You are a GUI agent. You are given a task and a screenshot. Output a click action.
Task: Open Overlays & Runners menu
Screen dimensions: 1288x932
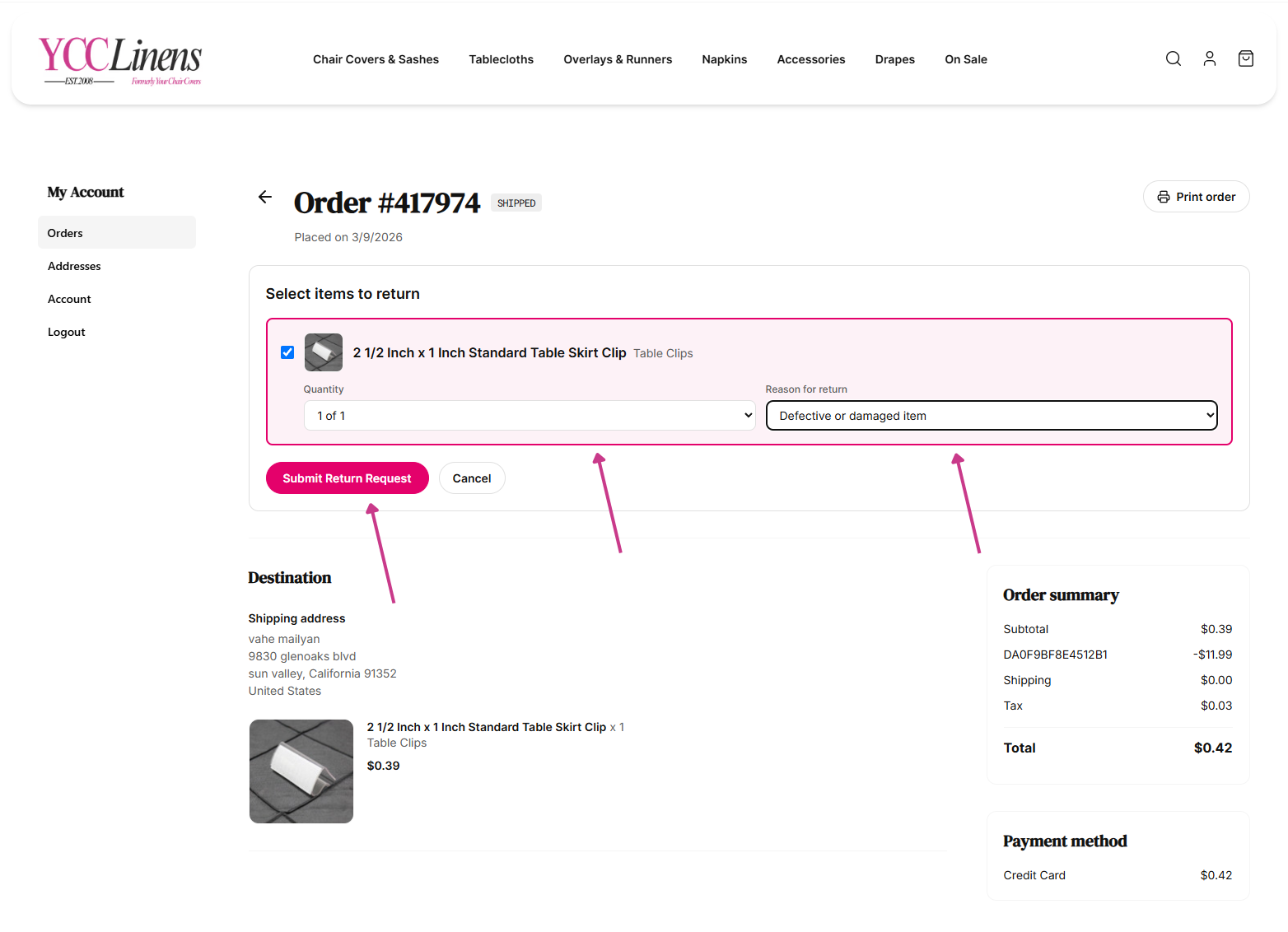[618, 59]
